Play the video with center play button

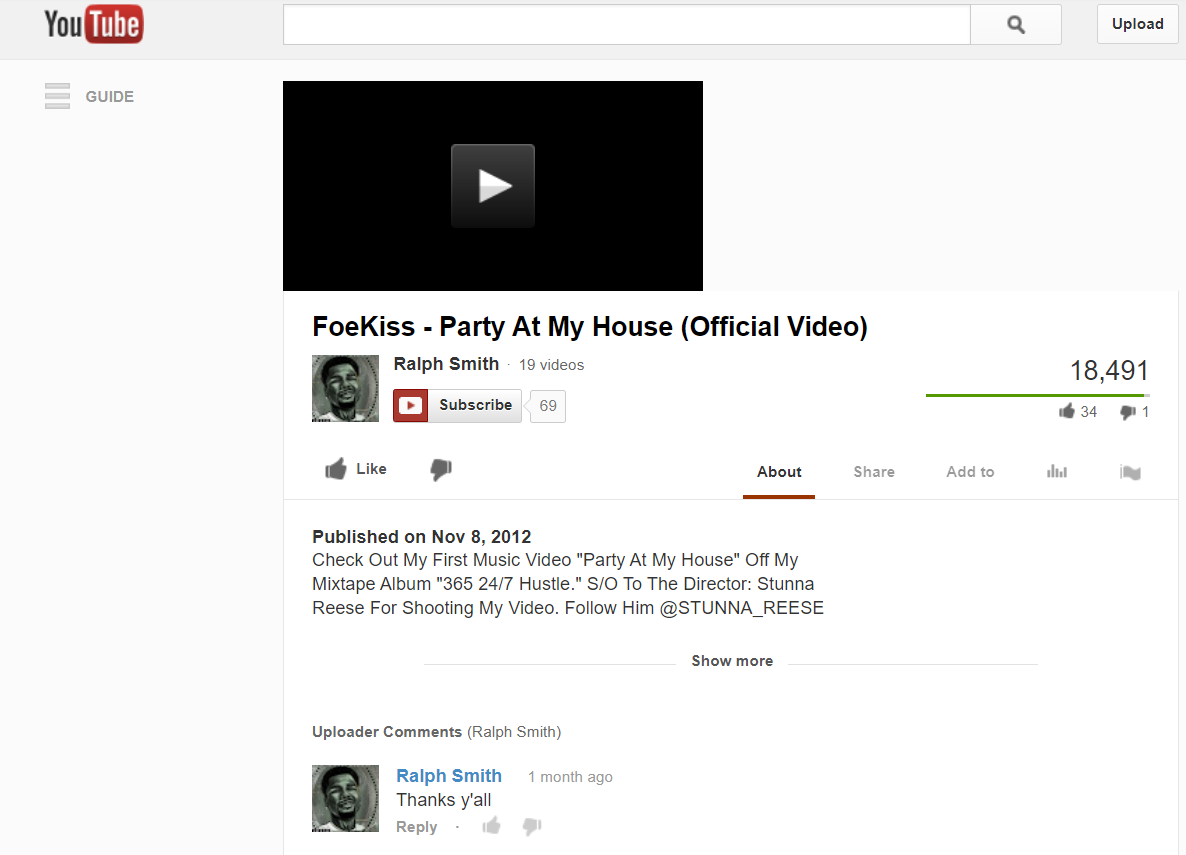[492, 186]
